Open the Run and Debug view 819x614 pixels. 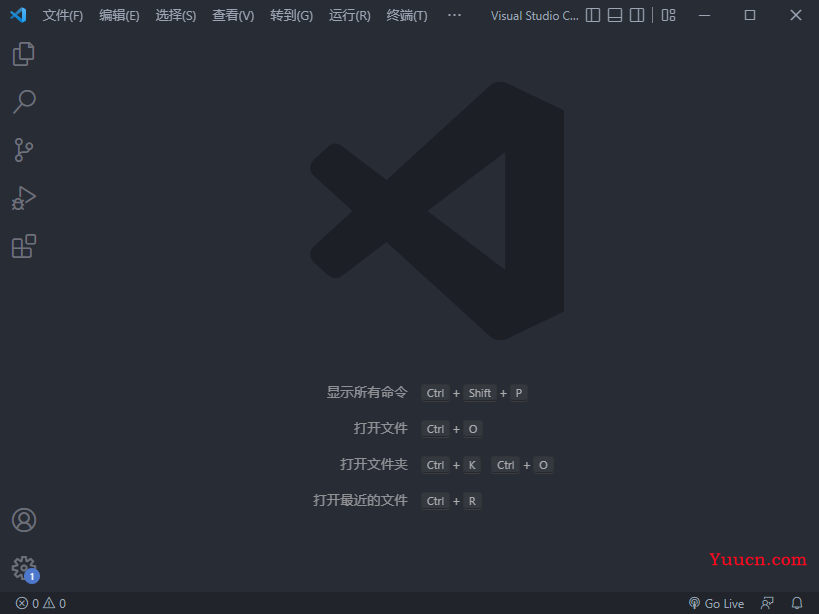click(24, 198)
